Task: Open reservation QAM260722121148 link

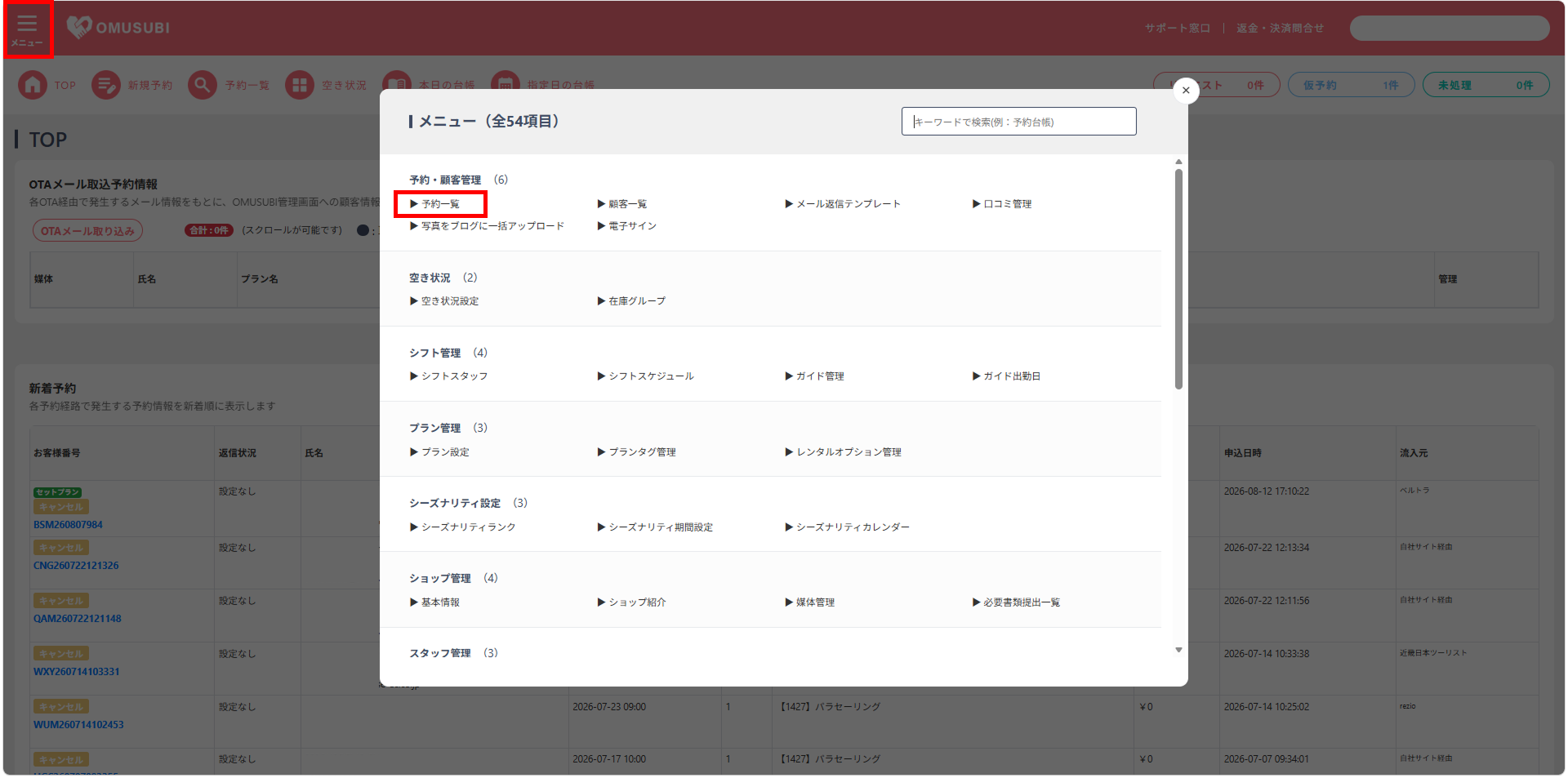Action: point(77,619)
